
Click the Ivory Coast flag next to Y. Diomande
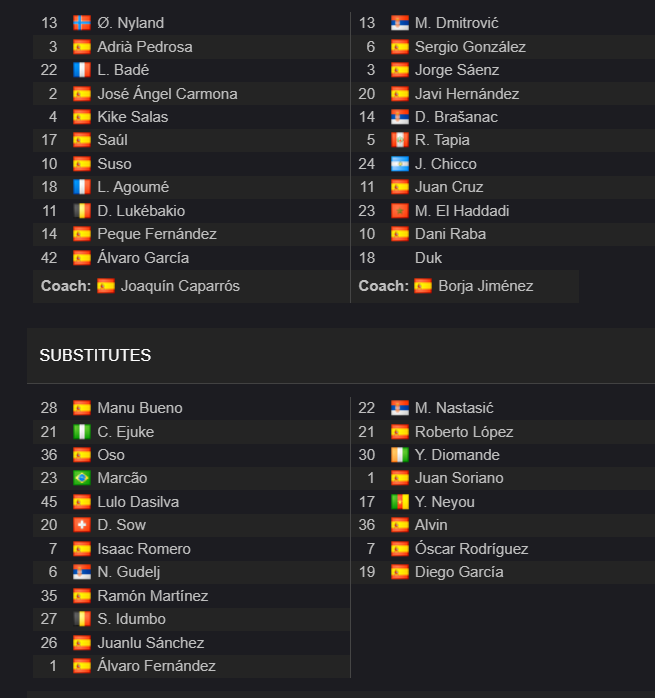[399, 455]
